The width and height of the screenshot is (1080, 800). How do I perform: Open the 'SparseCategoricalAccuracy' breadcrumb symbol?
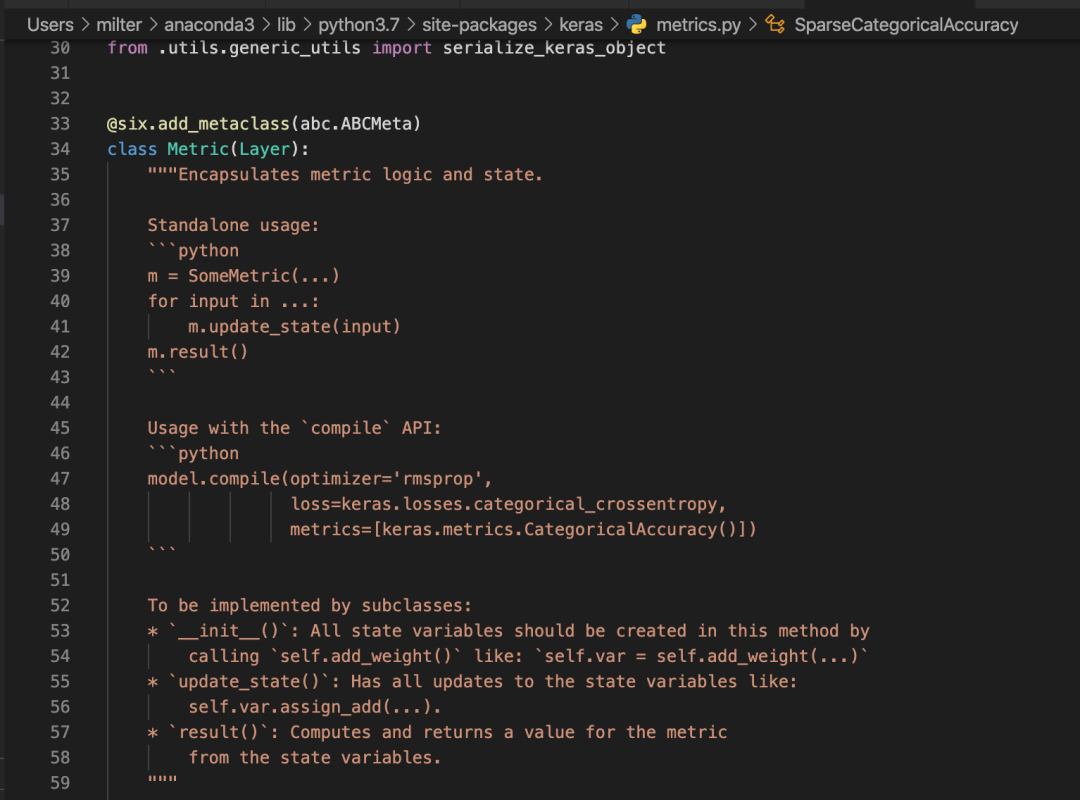point(906,25)
